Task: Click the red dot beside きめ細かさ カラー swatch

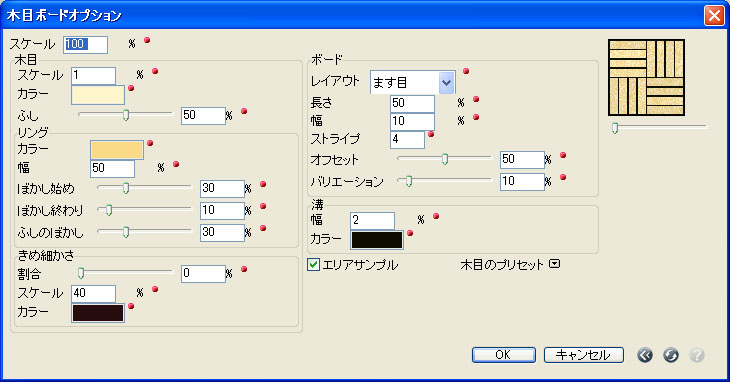Action: click(x=131, y=306)
